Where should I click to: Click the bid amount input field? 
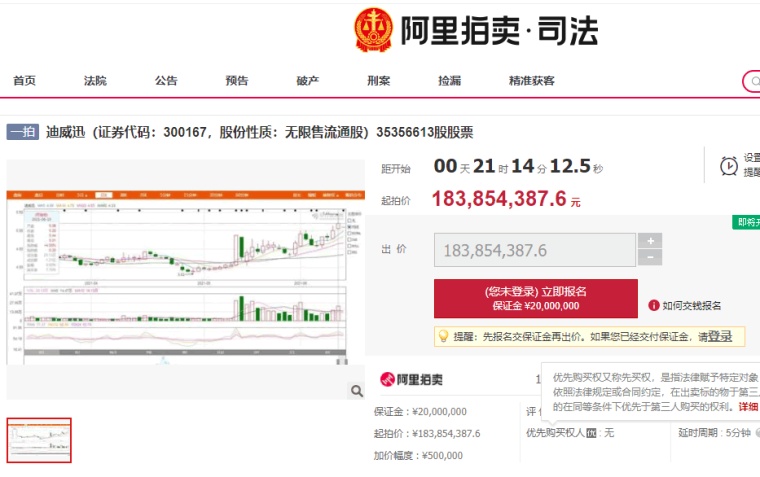(533, 250)
